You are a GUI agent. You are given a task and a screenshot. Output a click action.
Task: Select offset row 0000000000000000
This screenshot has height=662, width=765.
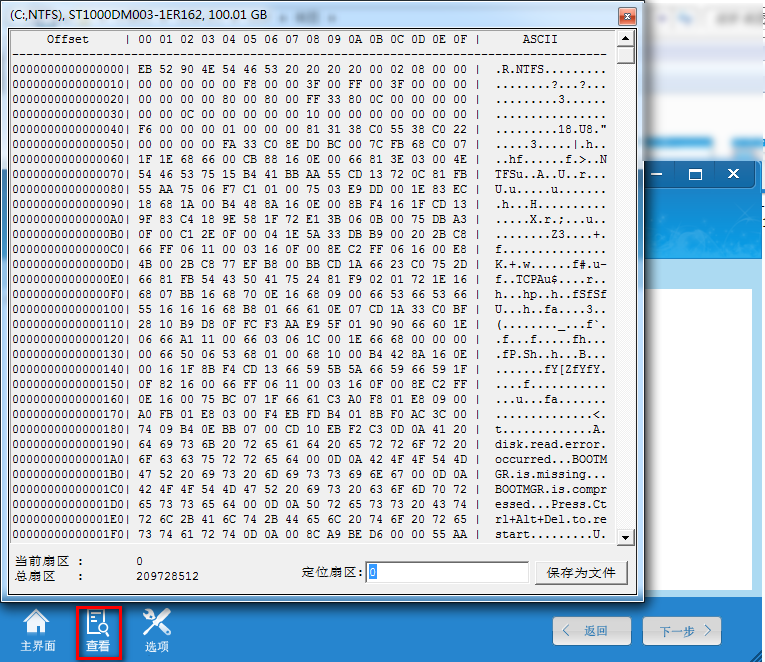[x=309, y=69]
